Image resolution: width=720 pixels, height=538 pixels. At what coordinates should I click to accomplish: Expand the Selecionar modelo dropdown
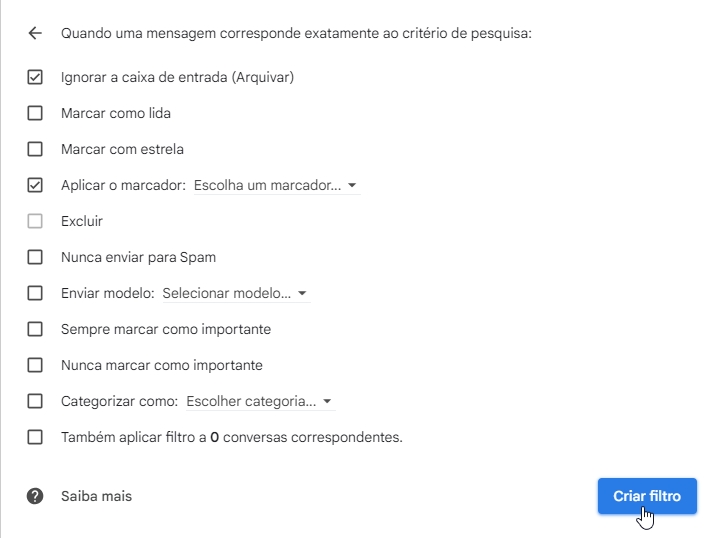[235, 293]
